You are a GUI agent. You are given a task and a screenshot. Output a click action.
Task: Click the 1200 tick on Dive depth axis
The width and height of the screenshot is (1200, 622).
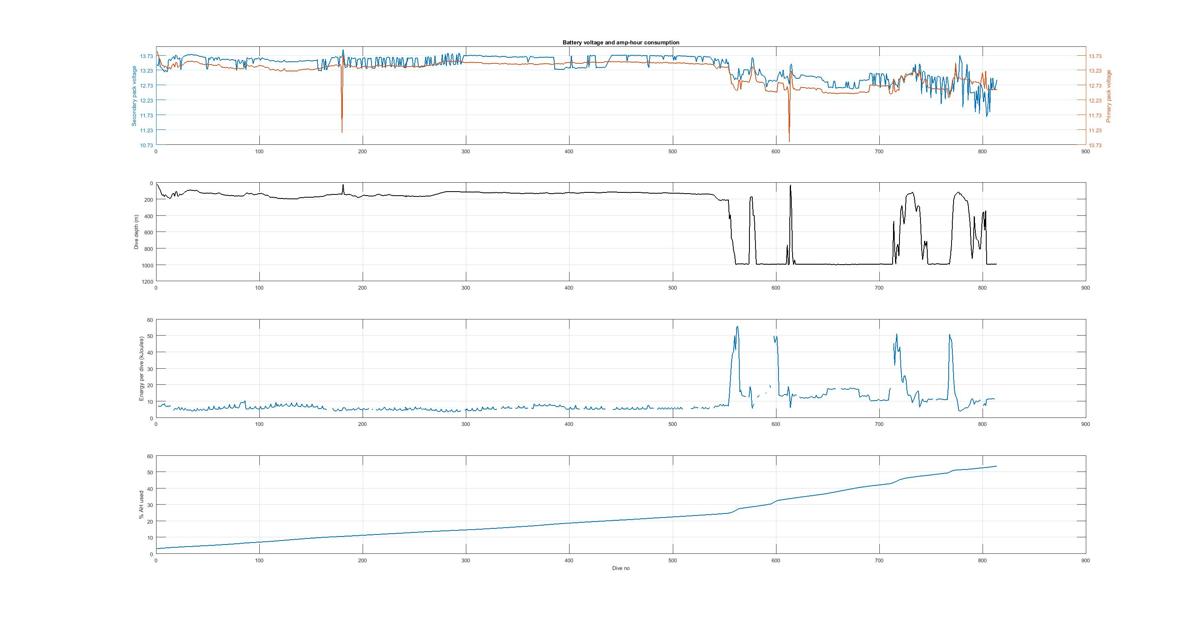click(148, 282)
